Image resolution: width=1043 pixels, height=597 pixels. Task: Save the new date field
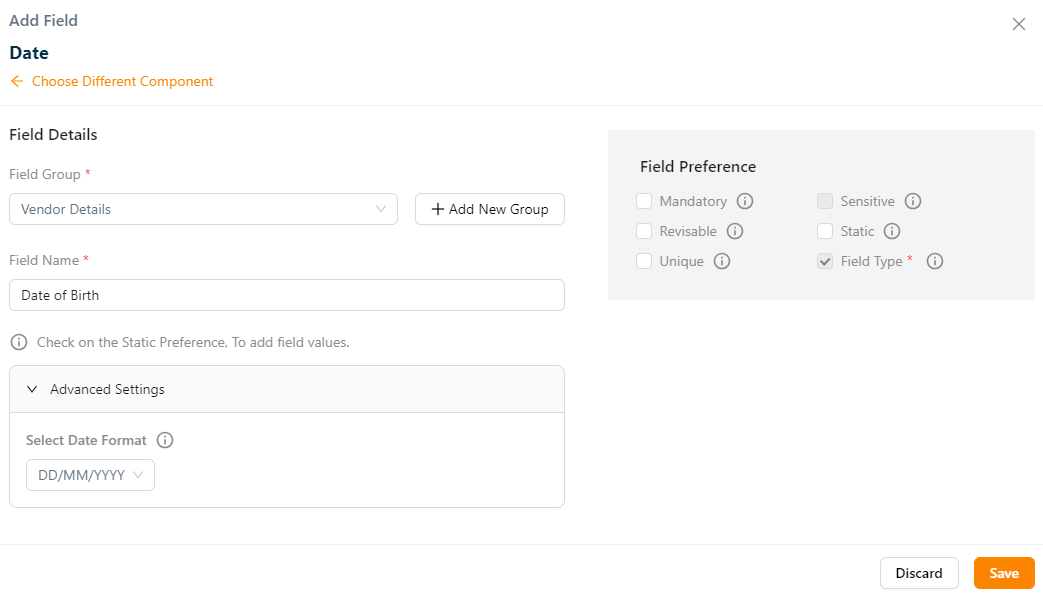[1003, 573]
